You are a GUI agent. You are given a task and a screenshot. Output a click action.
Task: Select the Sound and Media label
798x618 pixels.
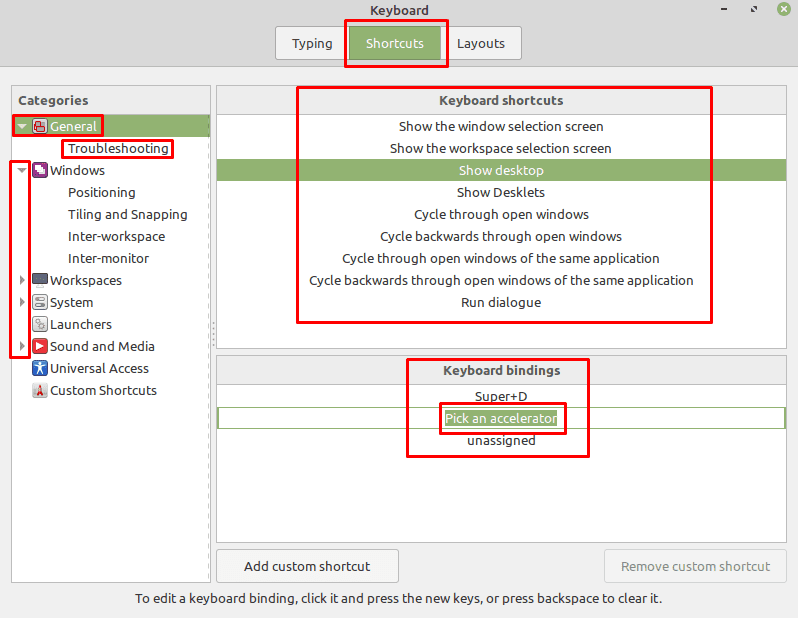pyautogui.click(x=102, y=346)
